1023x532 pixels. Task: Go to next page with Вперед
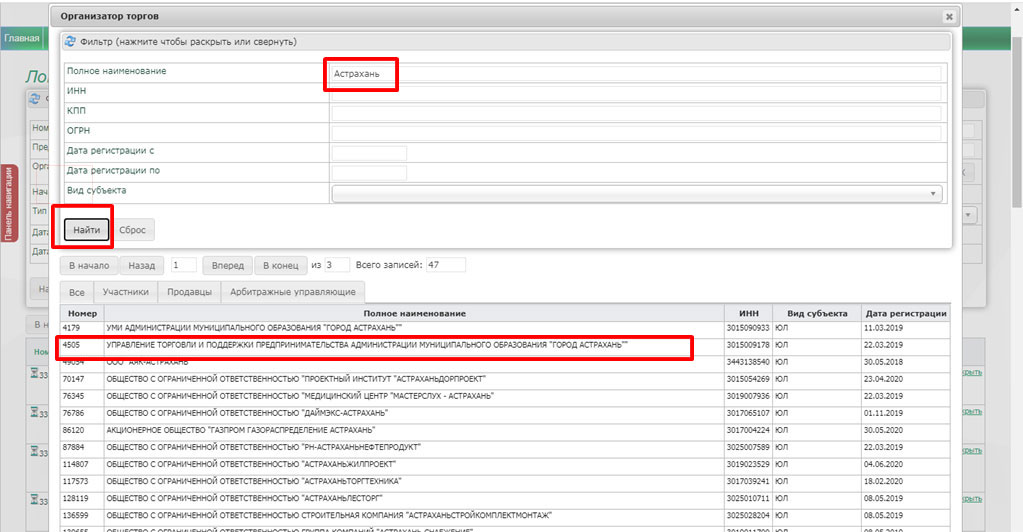click(x=226, y=266)
